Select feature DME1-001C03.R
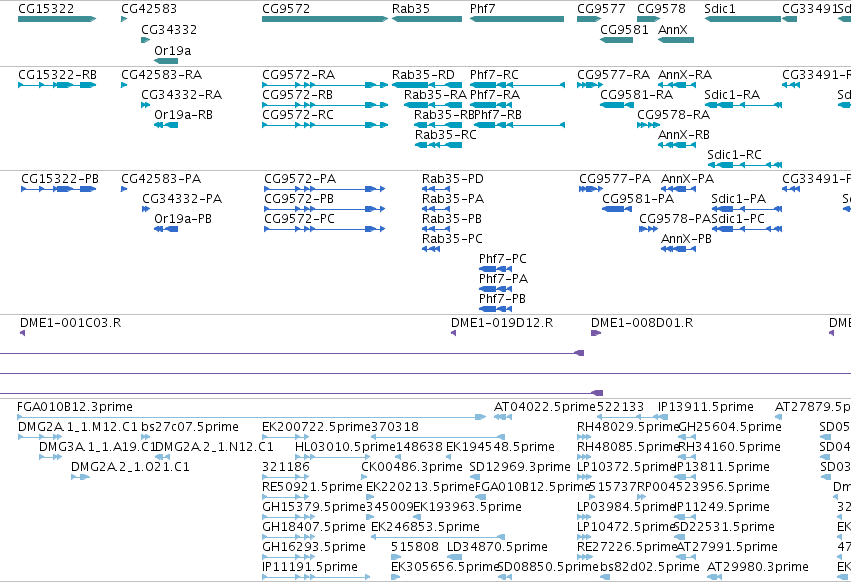 (71, 323)
